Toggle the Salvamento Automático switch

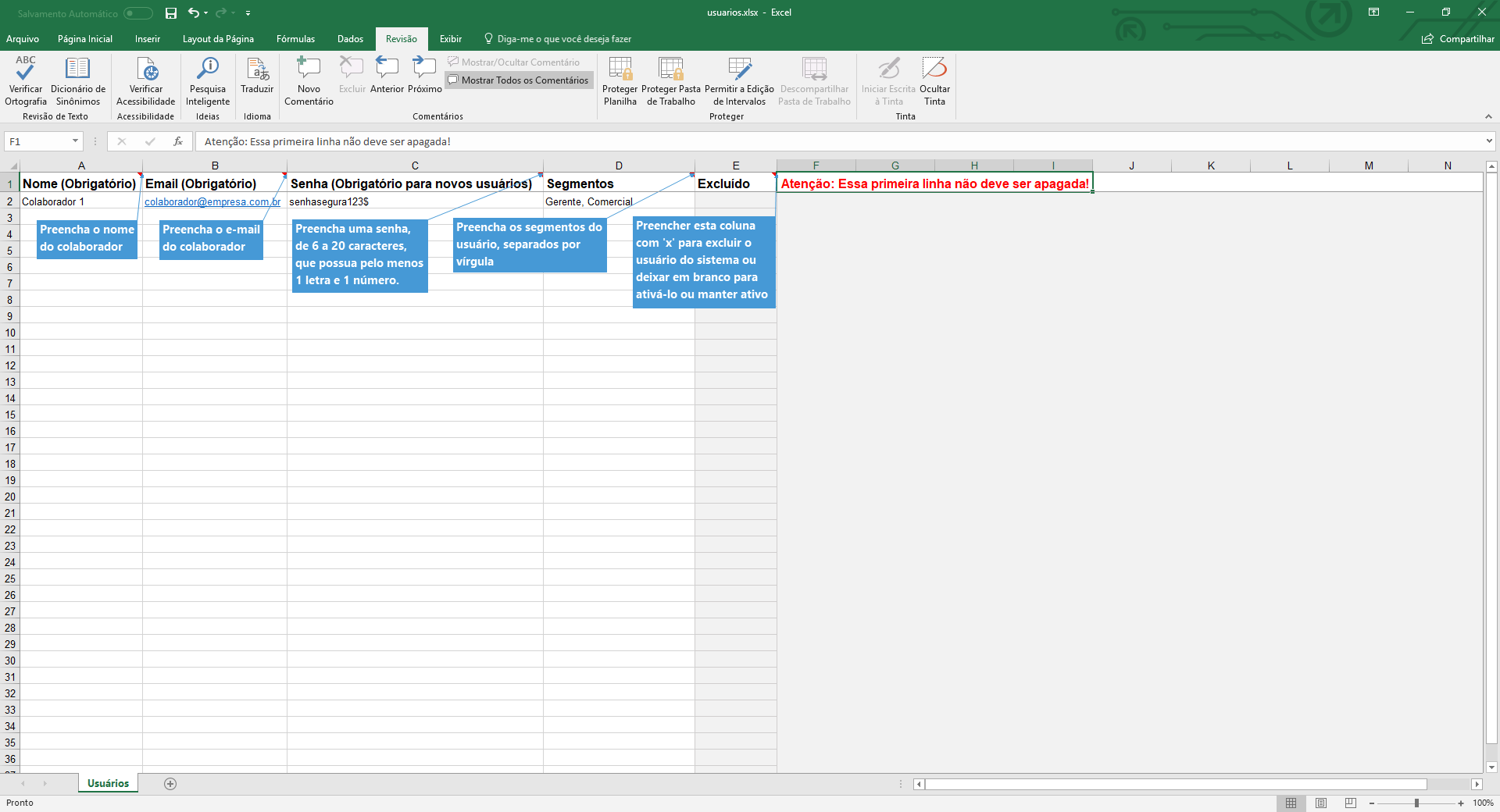pyautogui.click(x=138, y=13)
